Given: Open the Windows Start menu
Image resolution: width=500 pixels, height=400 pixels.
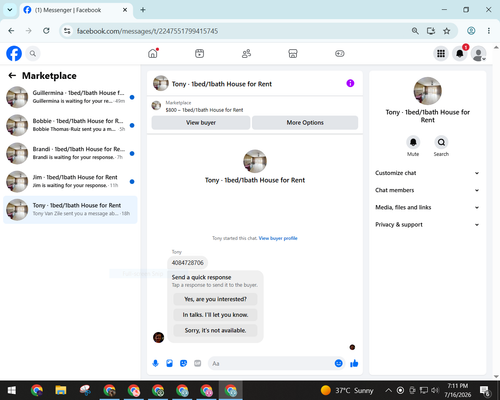Looking at the screenshot, I should 12,390.
